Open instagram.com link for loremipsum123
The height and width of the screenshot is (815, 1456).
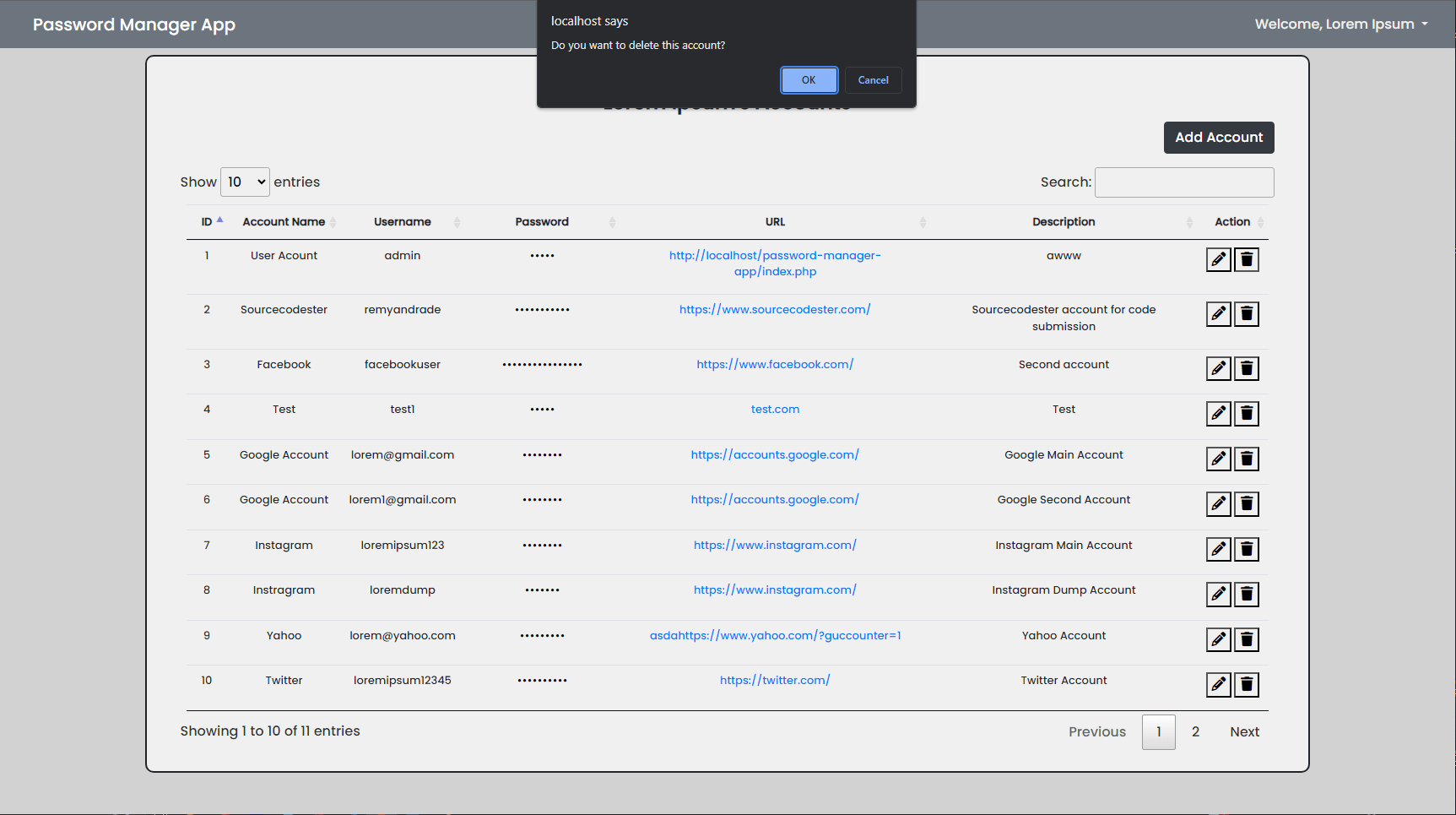click(775, 546)
